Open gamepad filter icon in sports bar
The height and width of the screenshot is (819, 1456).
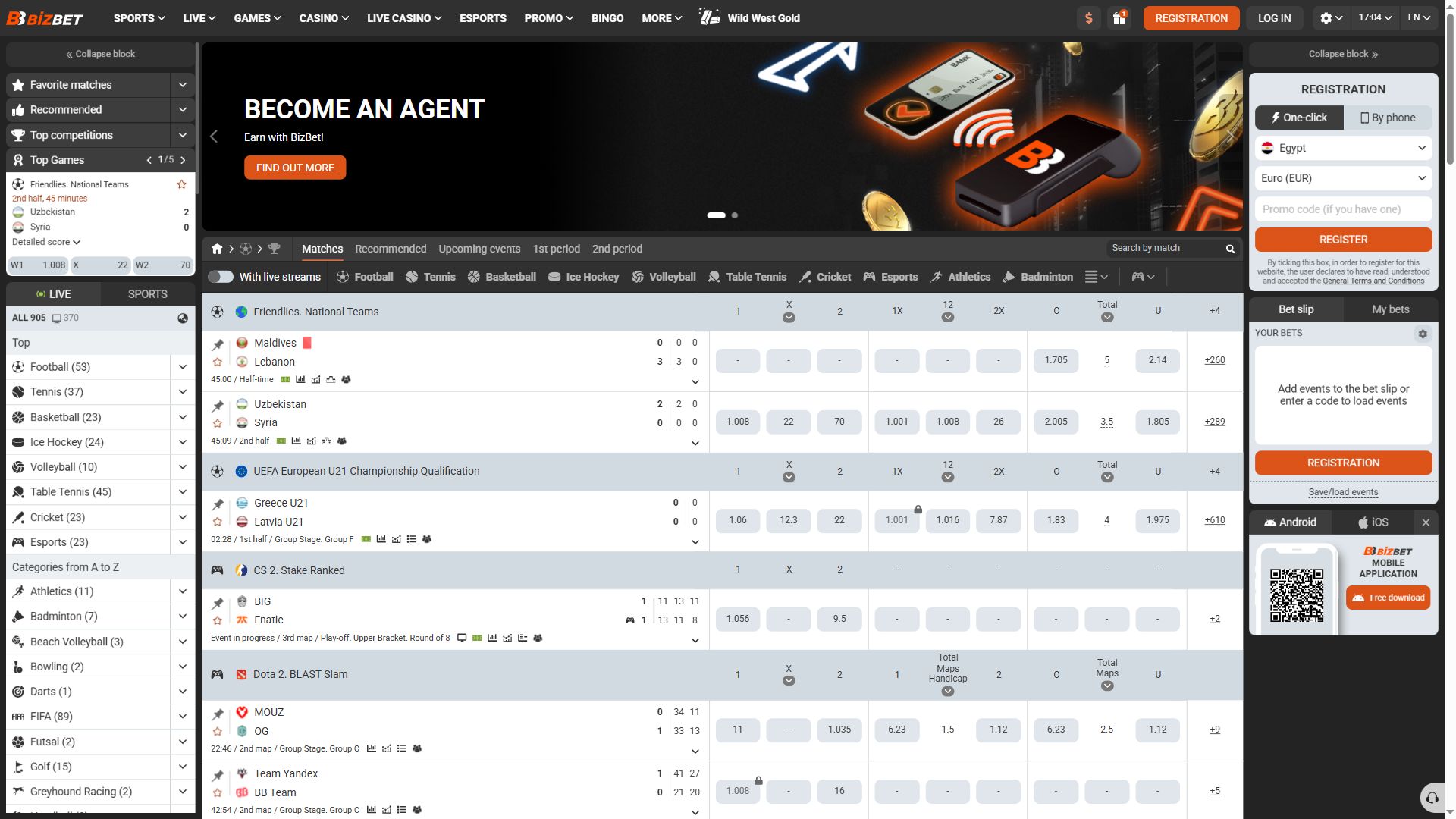click(x=1143, y=277)
